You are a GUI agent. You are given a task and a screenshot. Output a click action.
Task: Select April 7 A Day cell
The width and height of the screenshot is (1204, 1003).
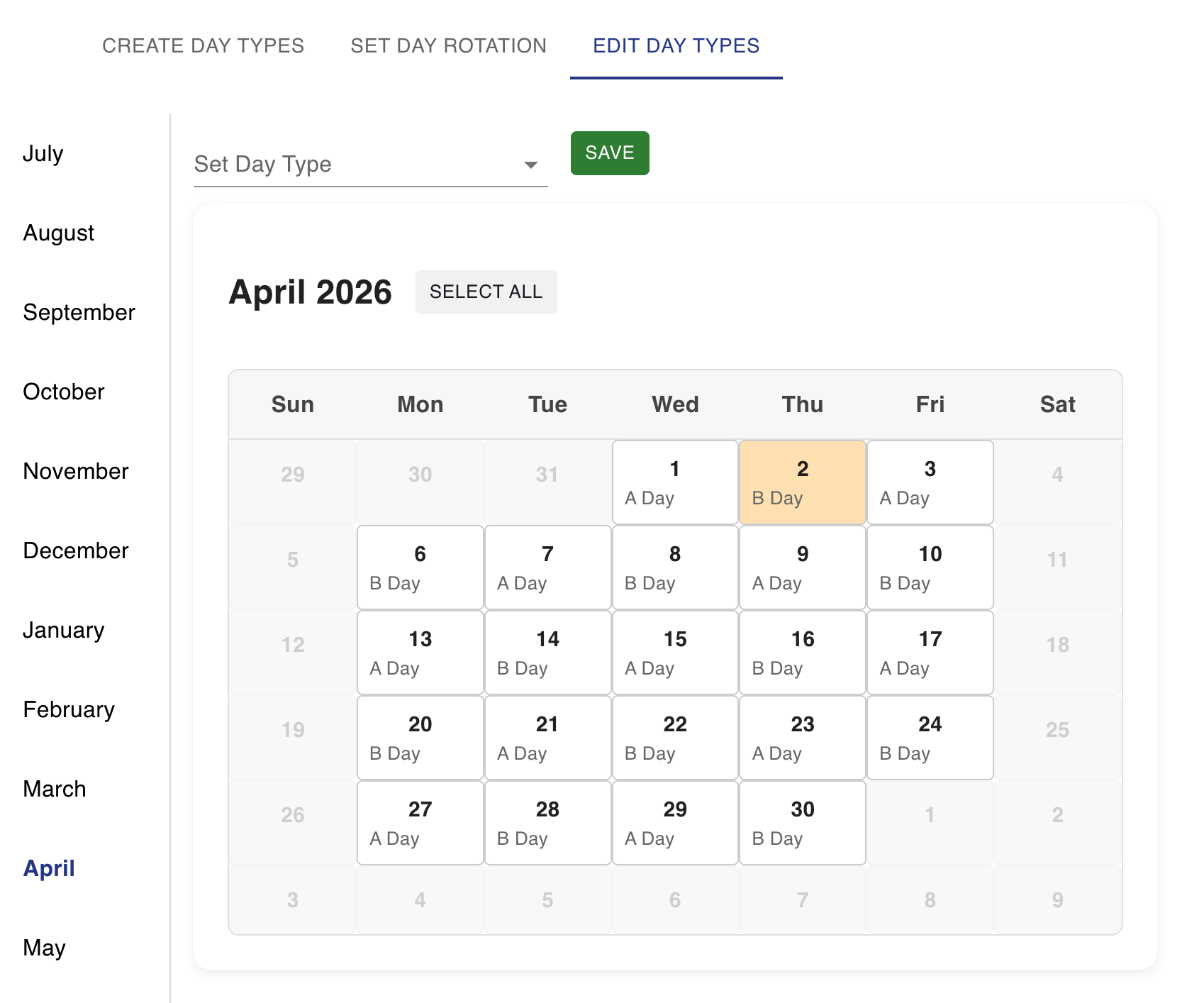[x=547, y=567]
